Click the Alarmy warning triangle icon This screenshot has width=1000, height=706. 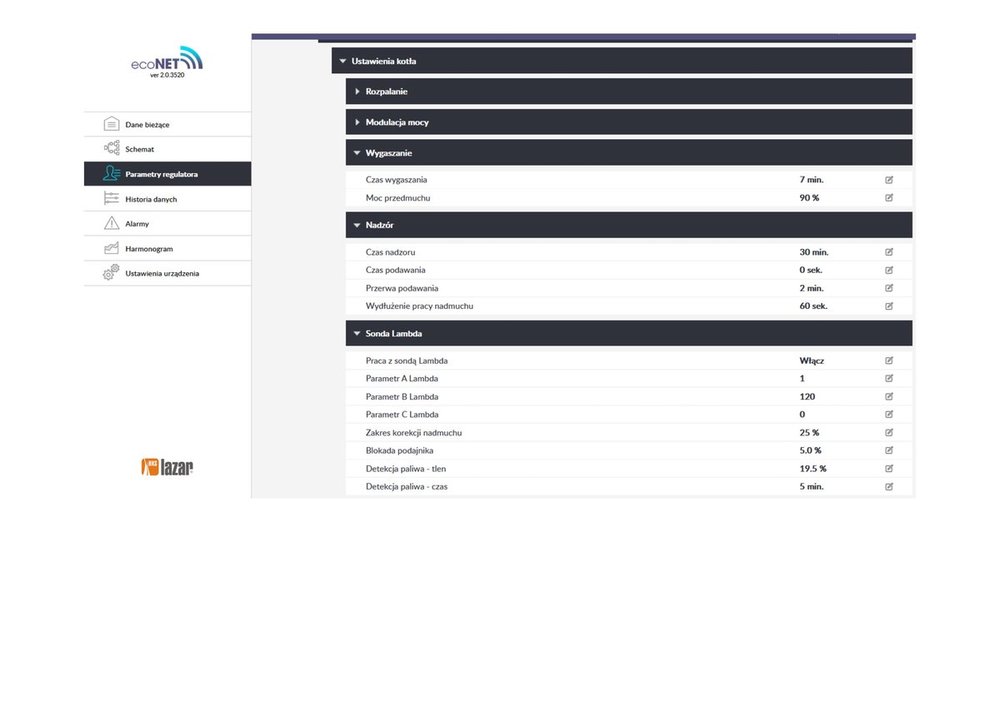pyautogui.click(x=111, y=223)
